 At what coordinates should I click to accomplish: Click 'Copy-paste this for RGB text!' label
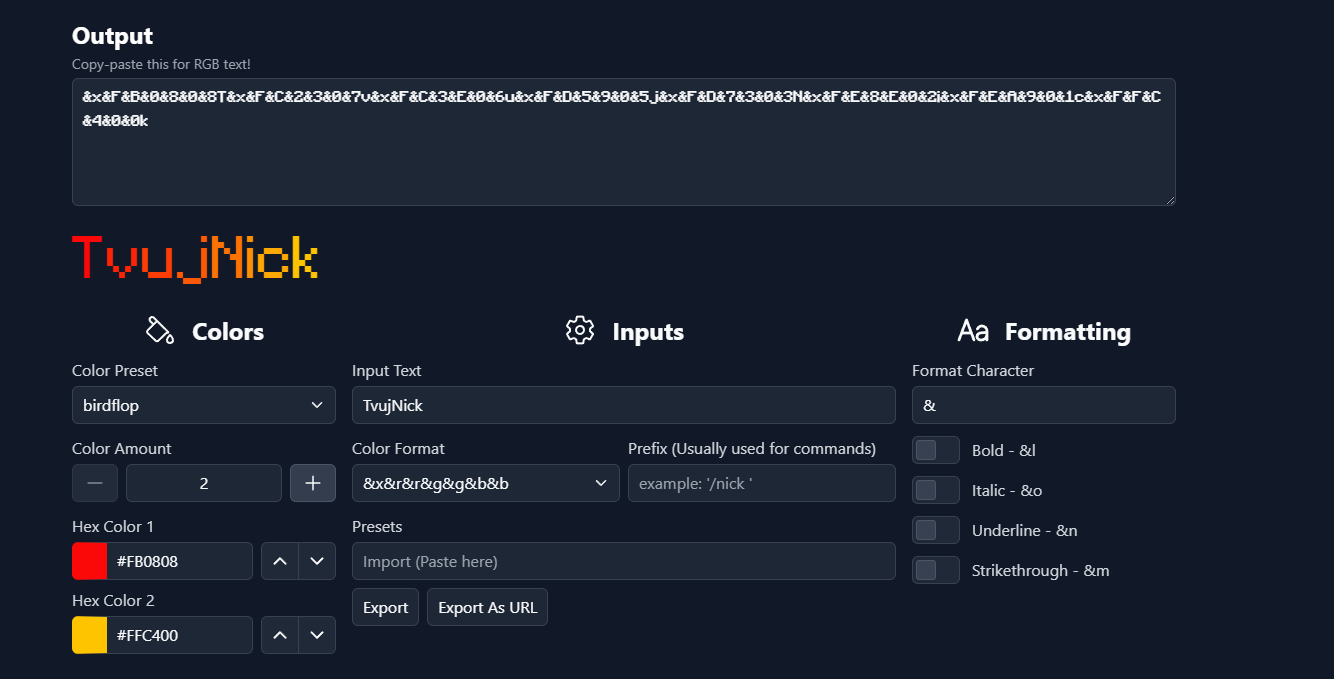point(161,64)
